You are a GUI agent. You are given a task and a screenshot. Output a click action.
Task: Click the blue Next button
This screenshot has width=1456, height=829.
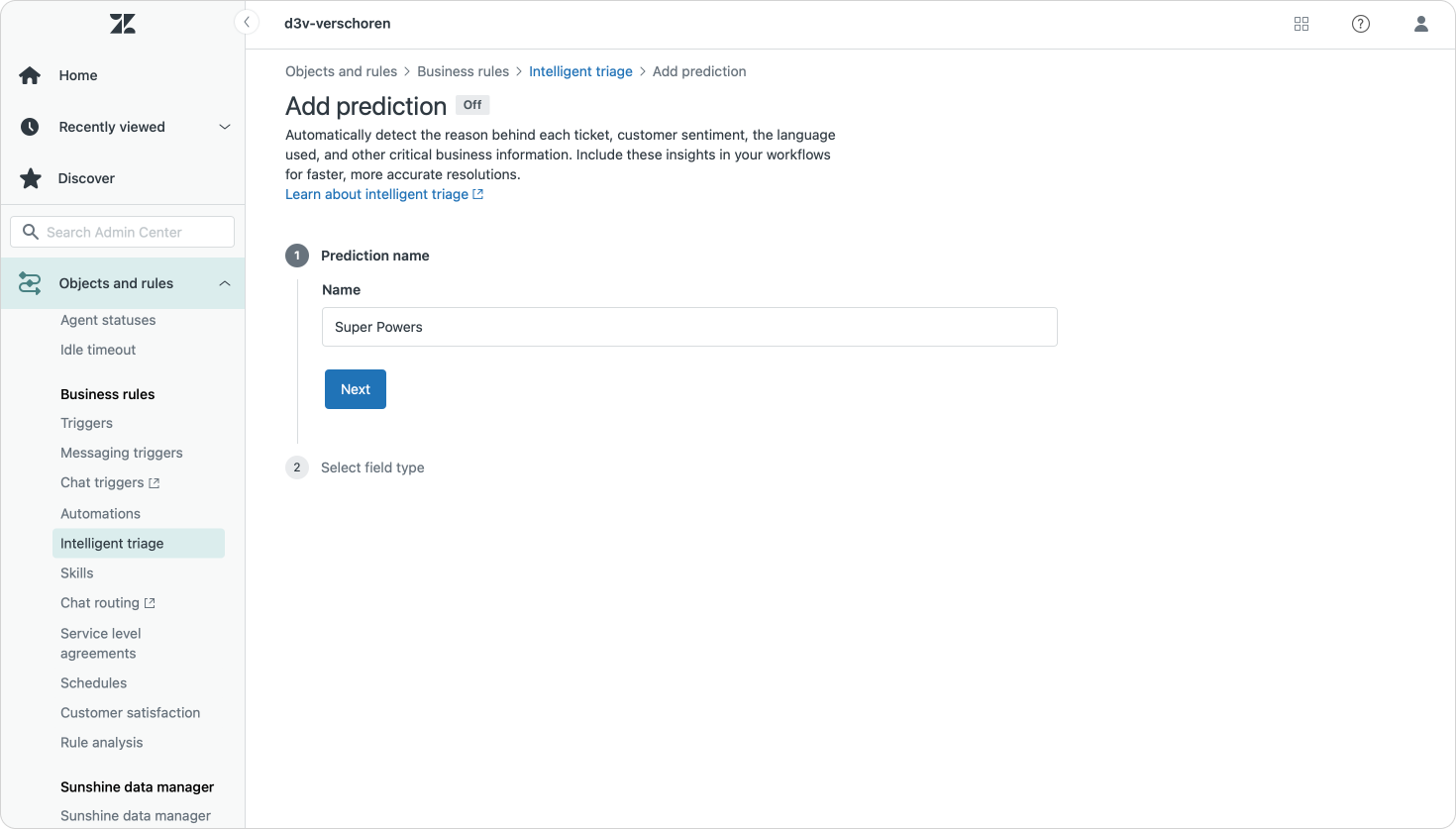(356, 389)
